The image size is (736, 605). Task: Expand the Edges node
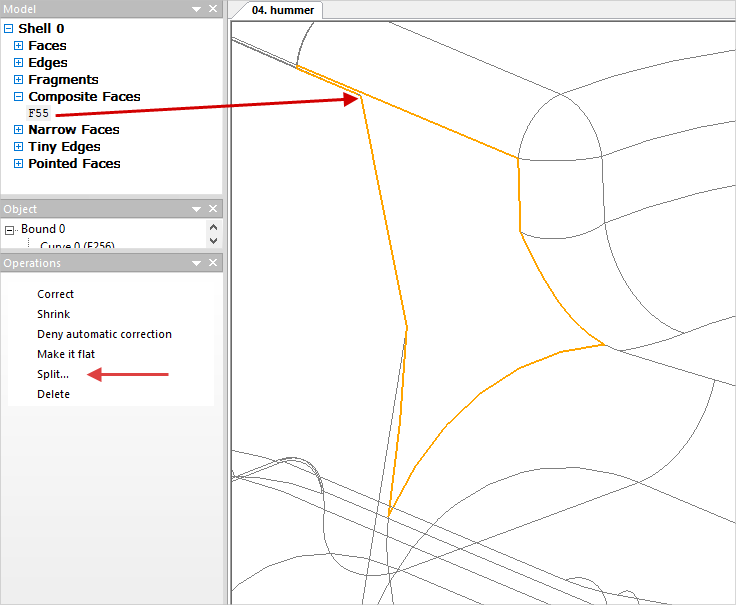(18, 63)
